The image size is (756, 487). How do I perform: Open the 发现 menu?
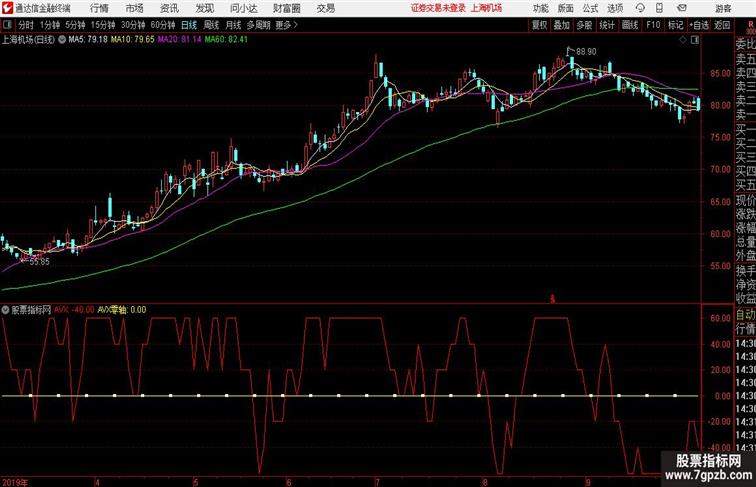[204, 8]
